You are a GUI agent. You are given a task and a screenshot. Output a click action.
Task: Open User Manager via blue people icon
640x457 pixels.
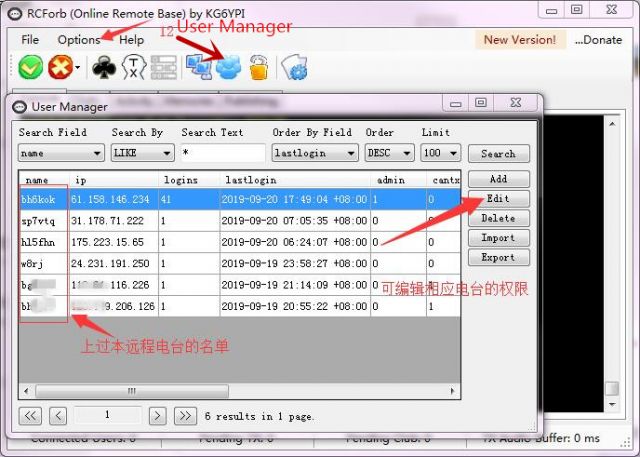click(229, 68)
